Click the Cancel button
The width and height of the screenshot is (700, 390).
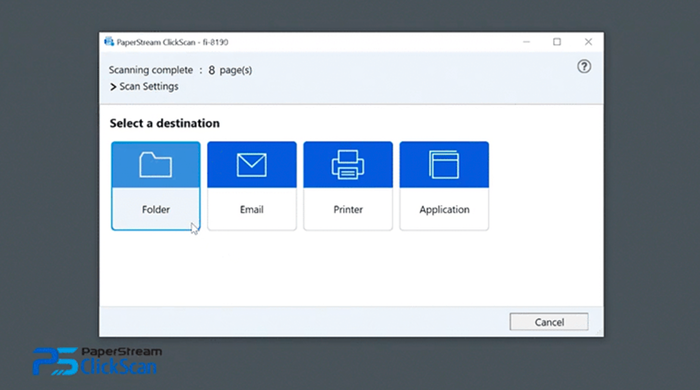(549, 322)
